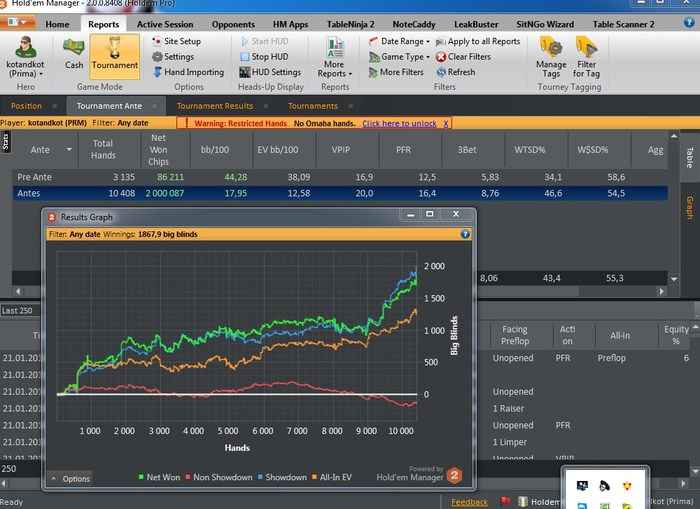This screenshot has width=700, height=509.
Task: Toggle the Non Showdown legend series
Action: (x=219, y=477)
